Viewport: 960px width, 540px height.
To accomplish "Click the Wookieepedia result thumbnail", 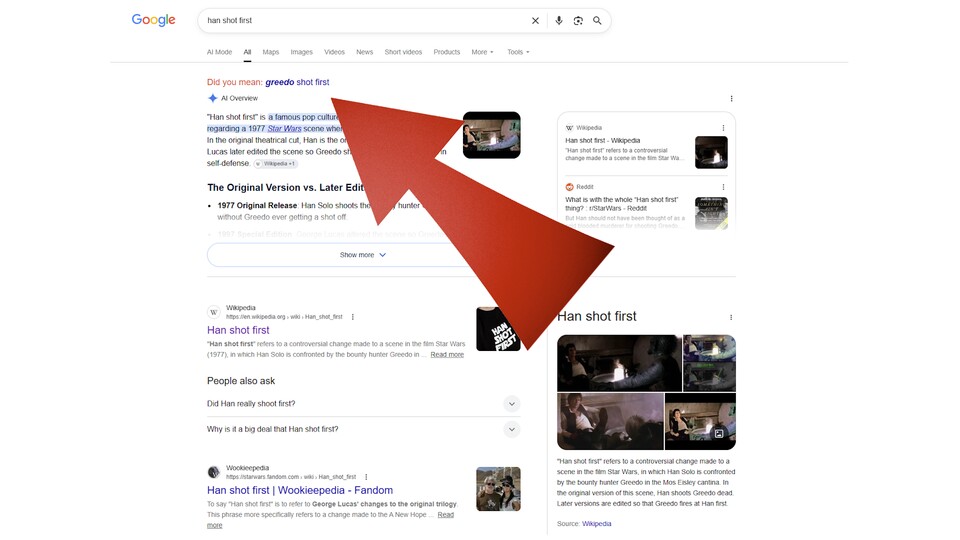I will [498, 489].
